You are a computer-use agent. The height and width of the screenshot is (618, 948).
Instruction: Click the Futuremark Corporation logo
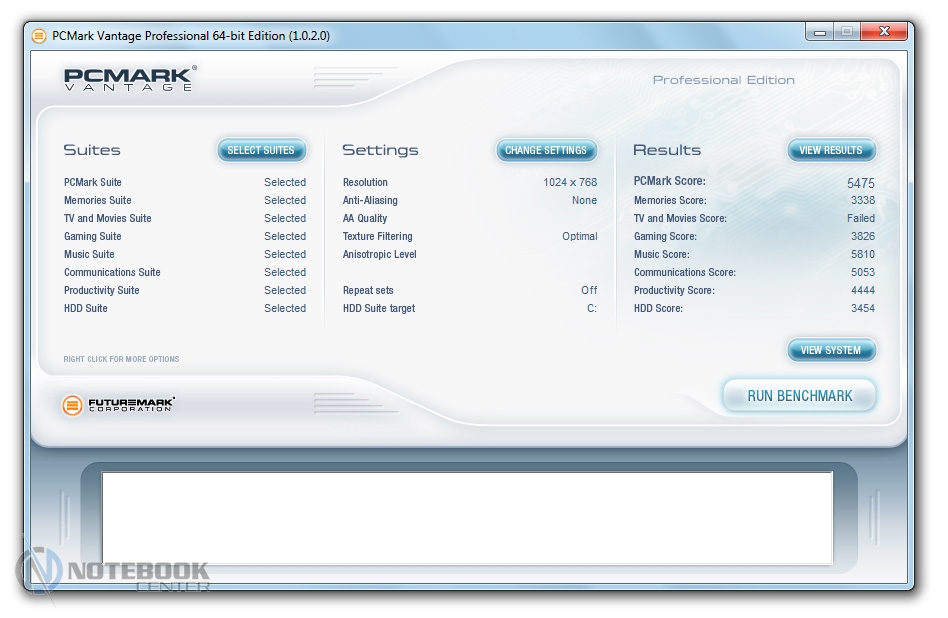(118, 405)
